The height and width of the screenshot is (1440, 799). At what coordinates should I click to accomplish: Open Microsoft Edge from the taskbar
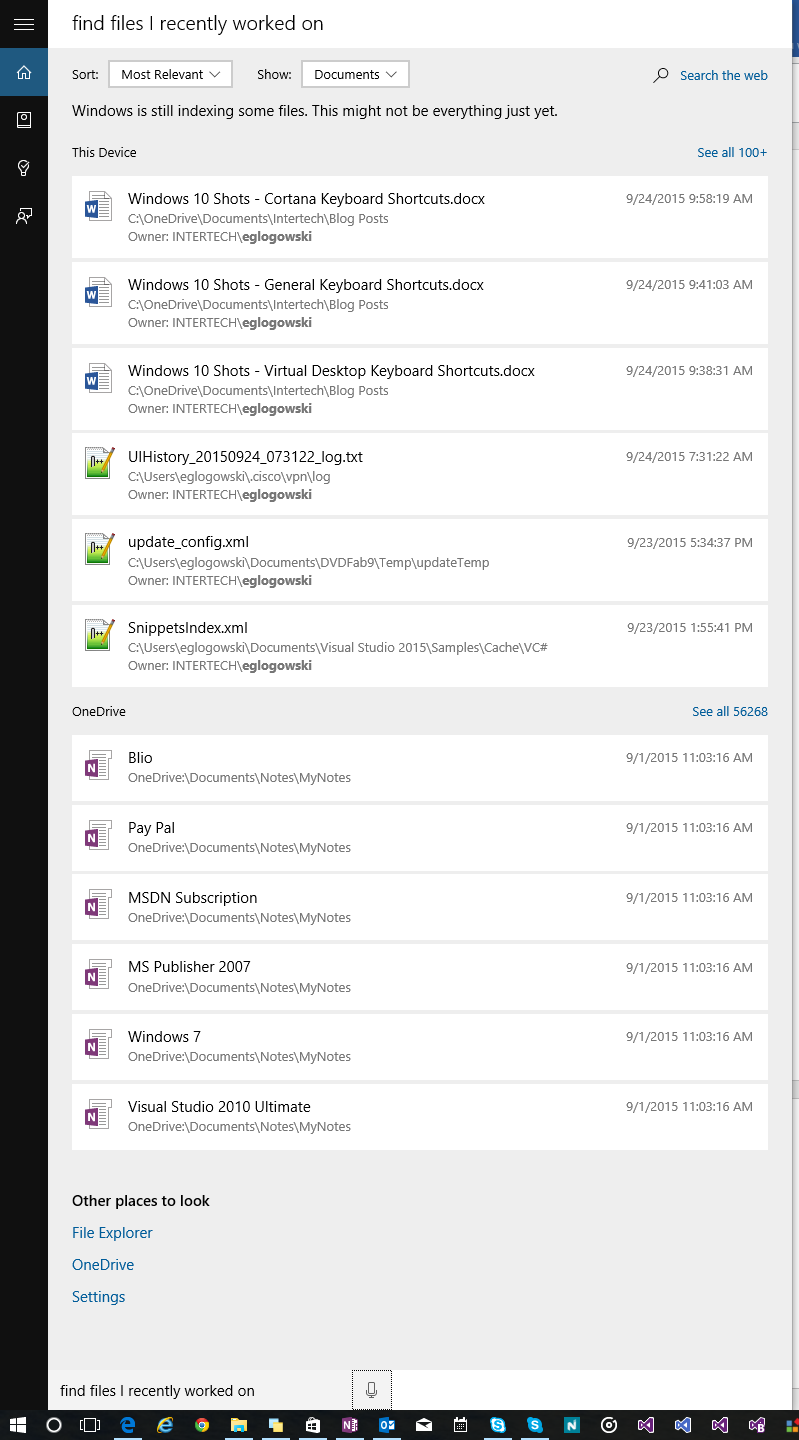[128, 1424]
